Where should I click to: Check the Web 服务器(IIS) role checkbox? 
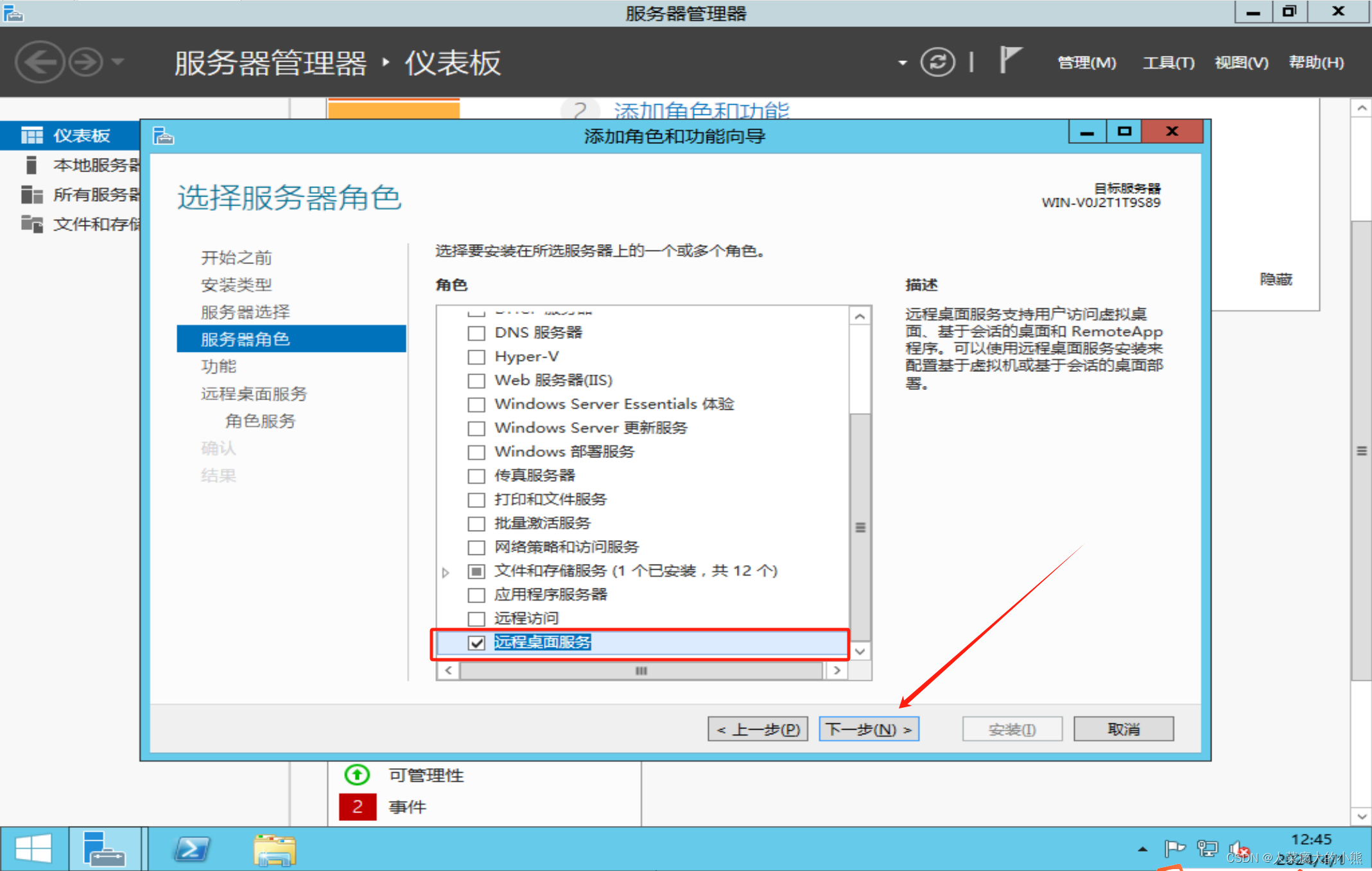[476, 380]
